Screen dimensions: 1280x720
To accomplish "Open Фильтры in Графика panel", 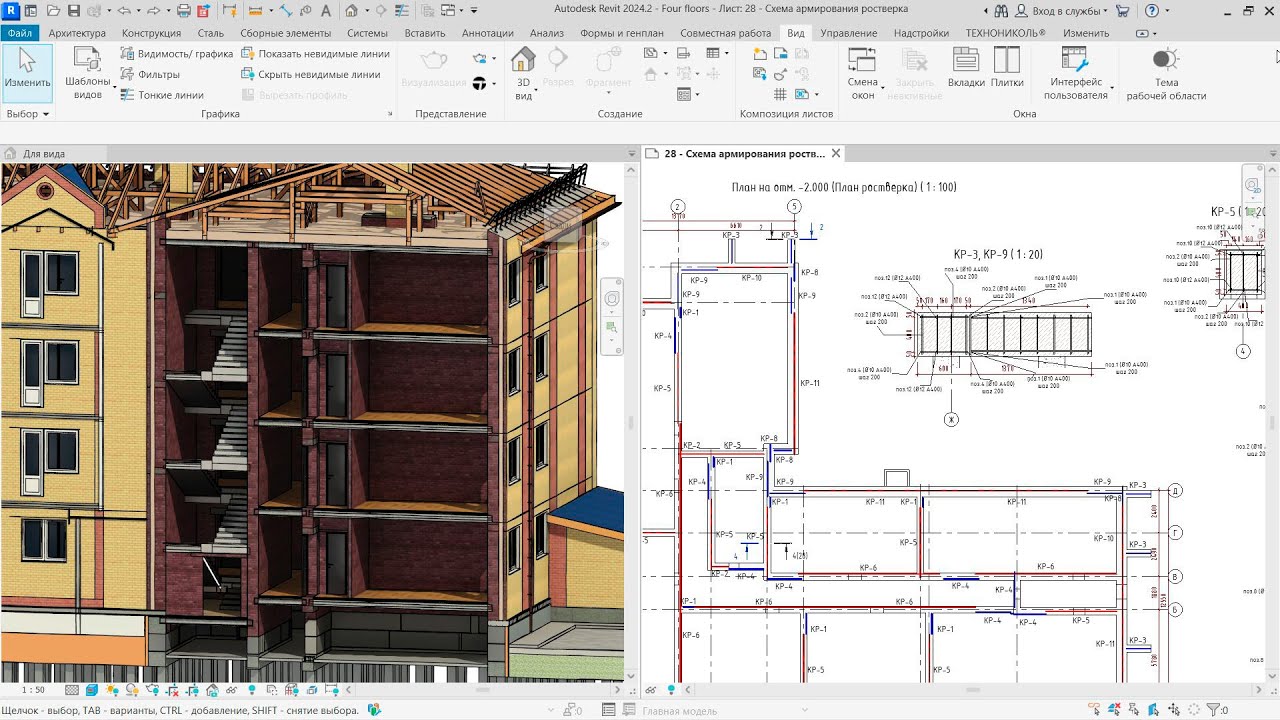I will click(x=151, y=74).
